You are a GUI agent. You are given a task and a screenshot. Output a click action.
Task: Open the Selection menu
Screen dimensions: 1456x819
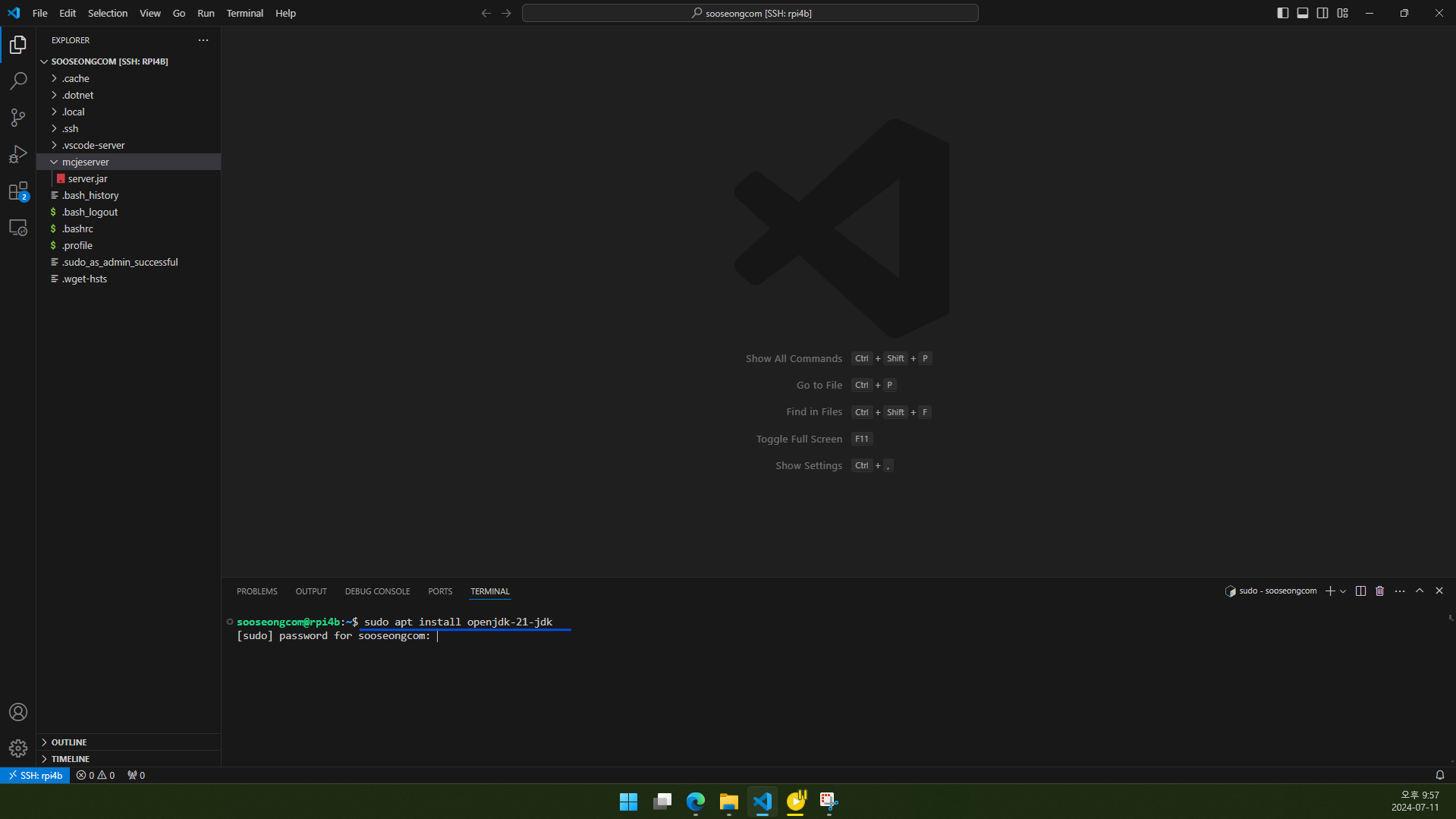[108, 13]
